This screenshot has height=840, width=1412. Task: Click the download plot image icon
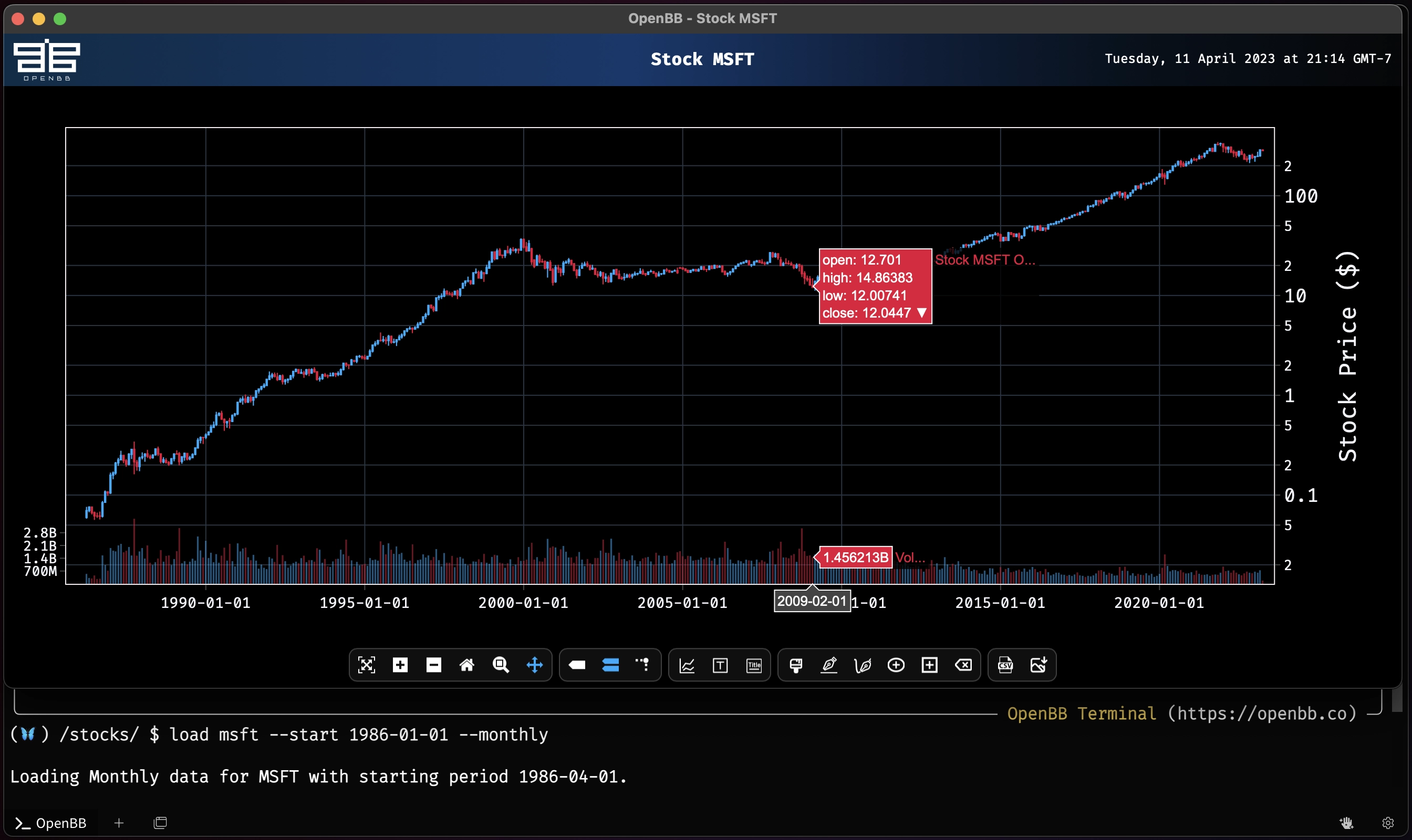pos(1039,665)
